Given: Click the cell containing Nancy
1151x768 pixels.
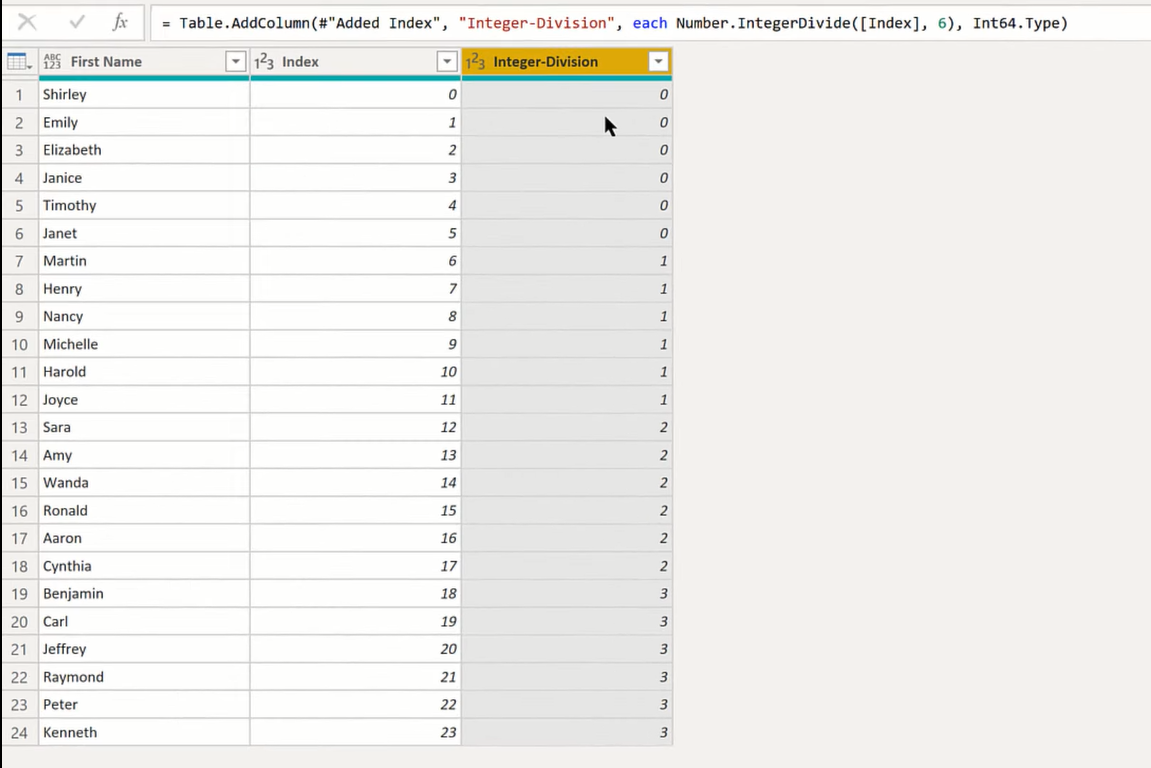Looking at the screenshot, I should tap(145, 316).
